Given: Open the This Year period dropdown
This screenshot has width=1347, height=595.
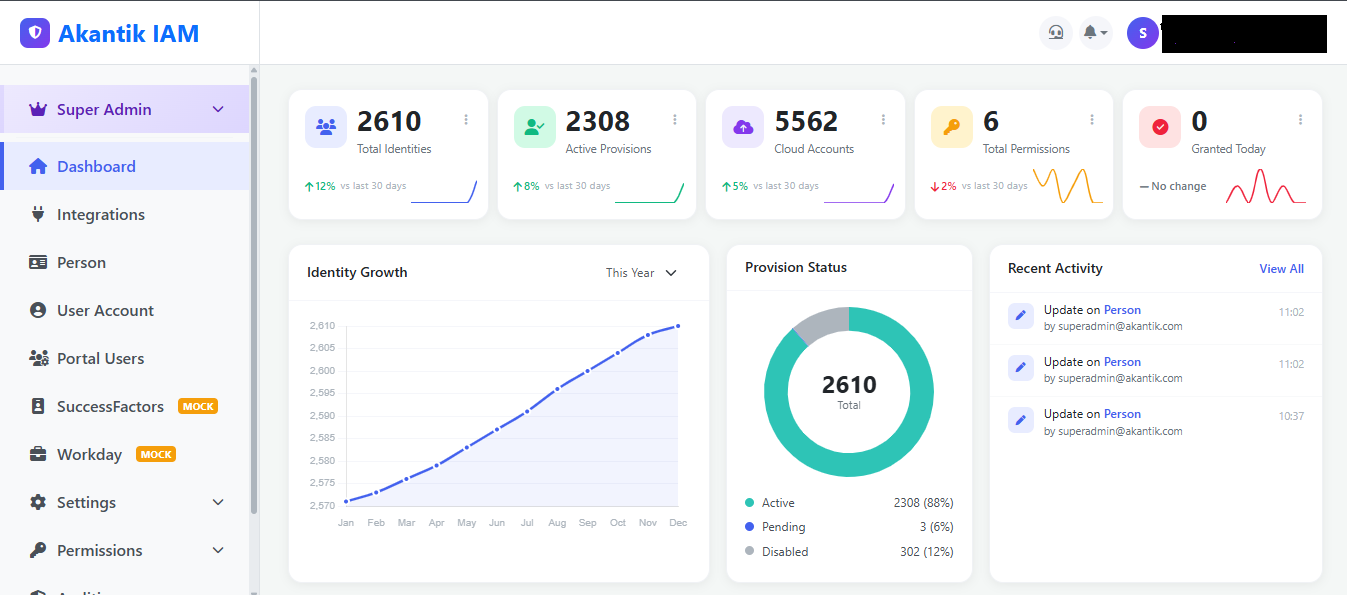Looking at the screenshot, I should [x=641, y=272].
